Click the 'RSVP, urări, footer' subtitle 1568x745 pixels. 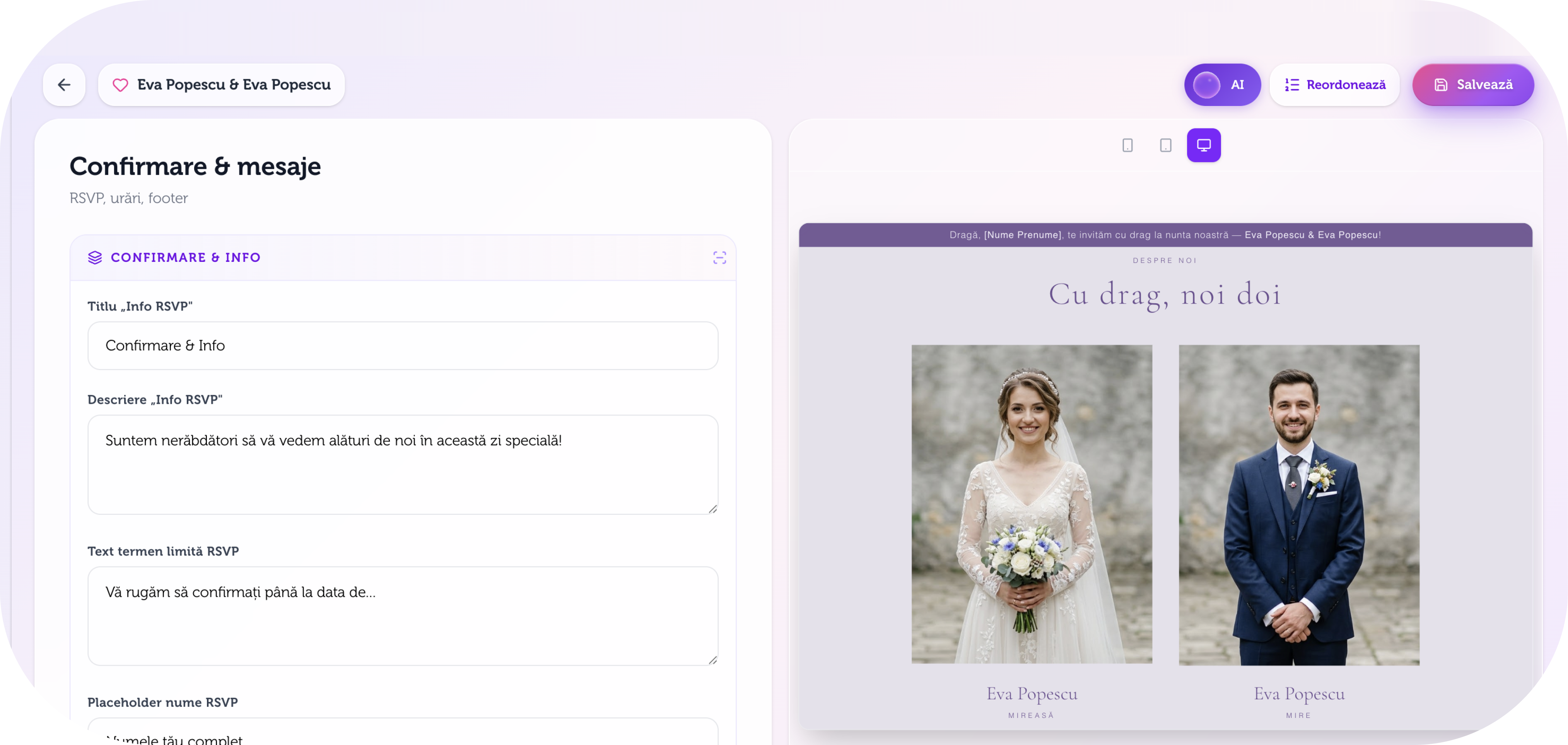pos(128,198)
